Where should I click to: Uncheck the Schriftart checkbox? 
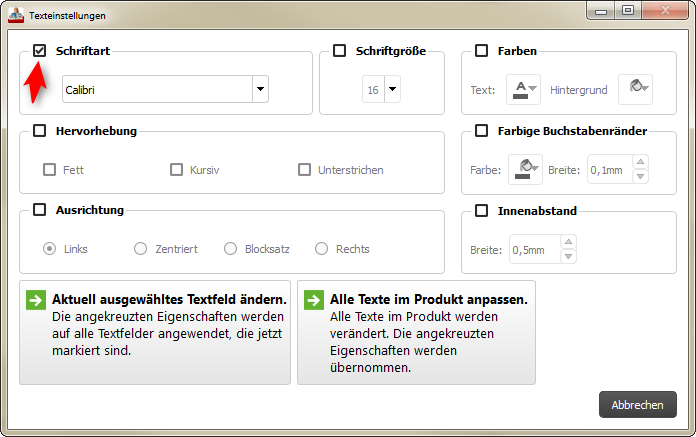[40, 50]
